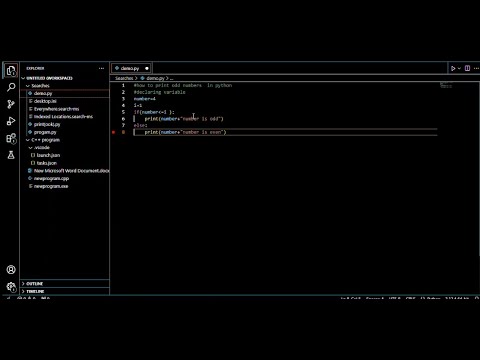This screenshot has height=360, width=480.
Task: Click the unsaved dot on demo.py tab
Action: 147,68
